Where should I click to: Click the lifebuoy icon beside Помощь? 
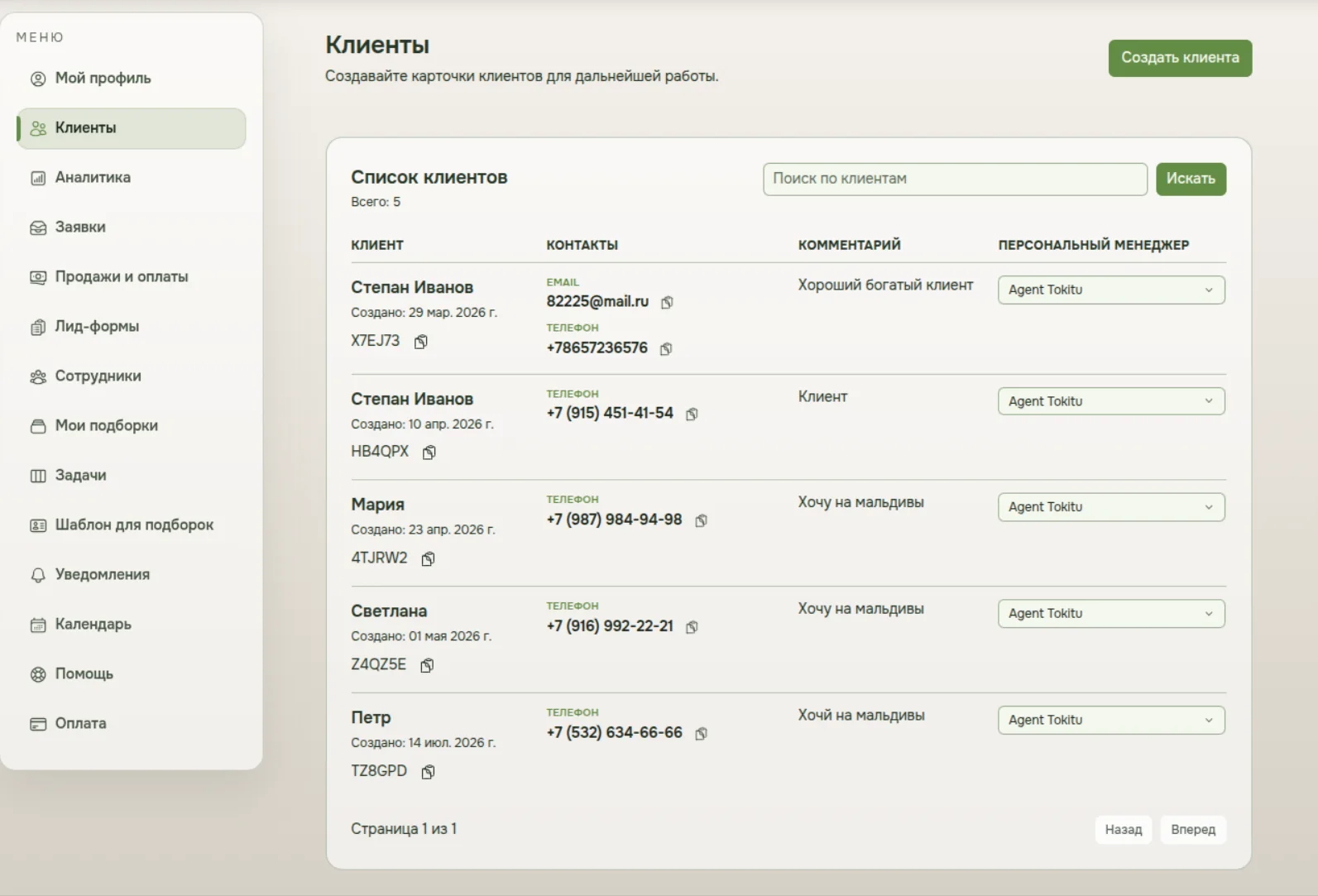coord(38,674)
